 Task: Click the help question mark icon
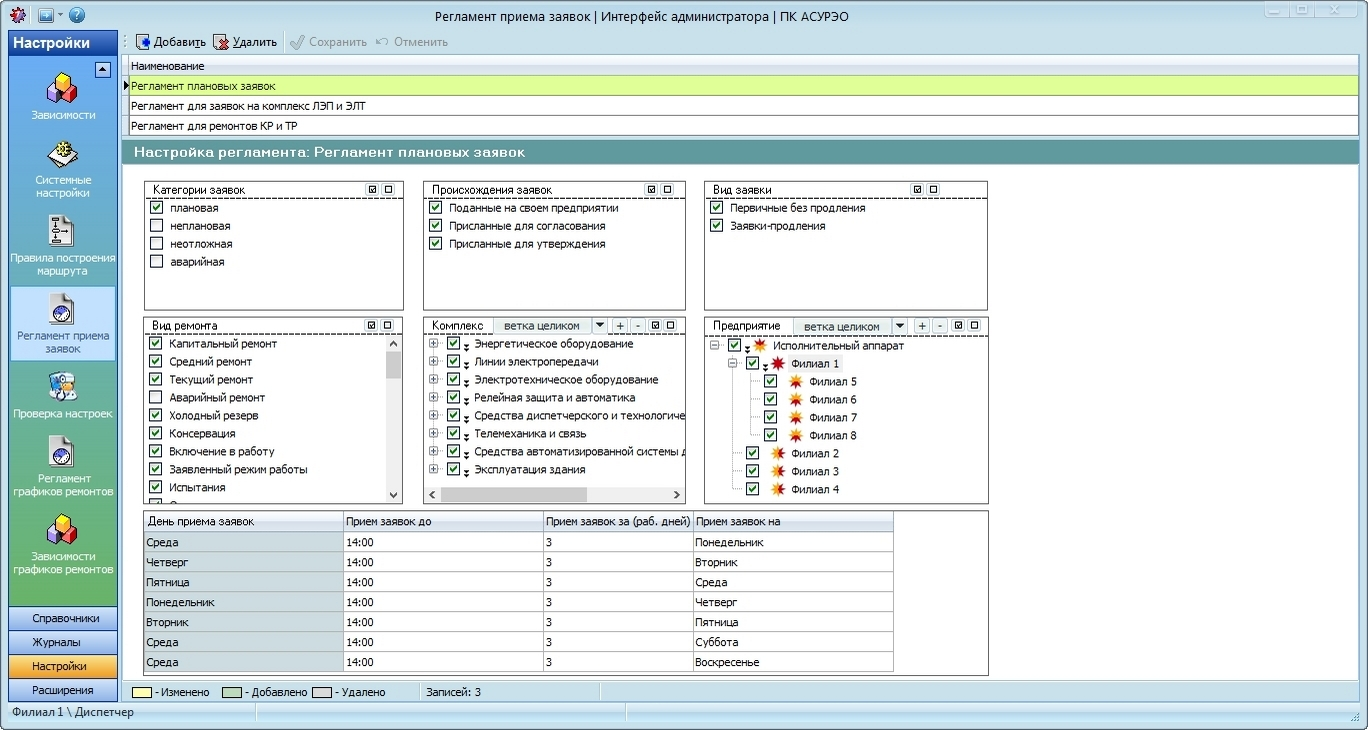click(77, 16)
